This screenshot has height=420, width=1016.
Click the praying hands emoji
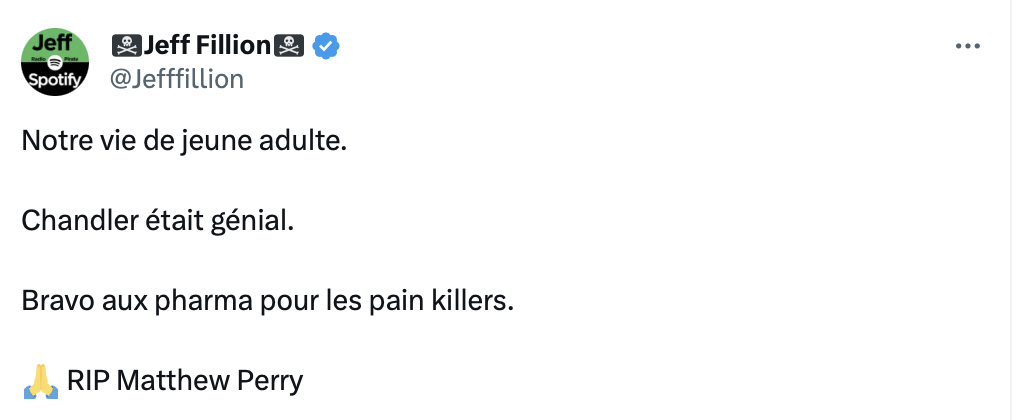pos(41,381)
